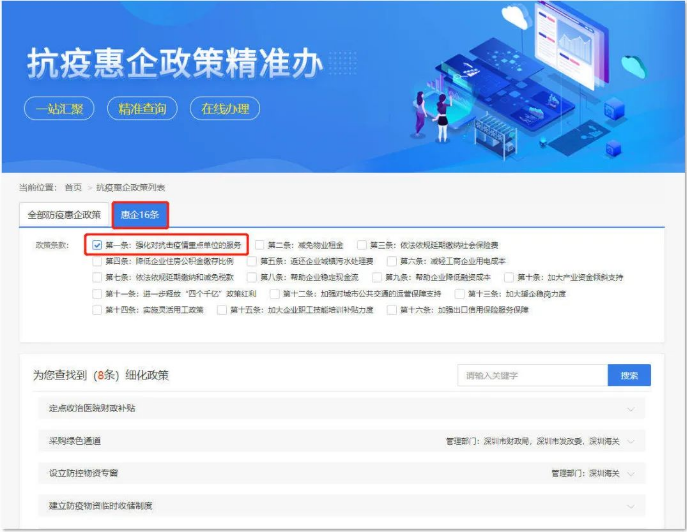The image size is (687, 532).
Task: Expand the 定点收治医院财政补贴 row chevron
Action: [x=630, y=409]
